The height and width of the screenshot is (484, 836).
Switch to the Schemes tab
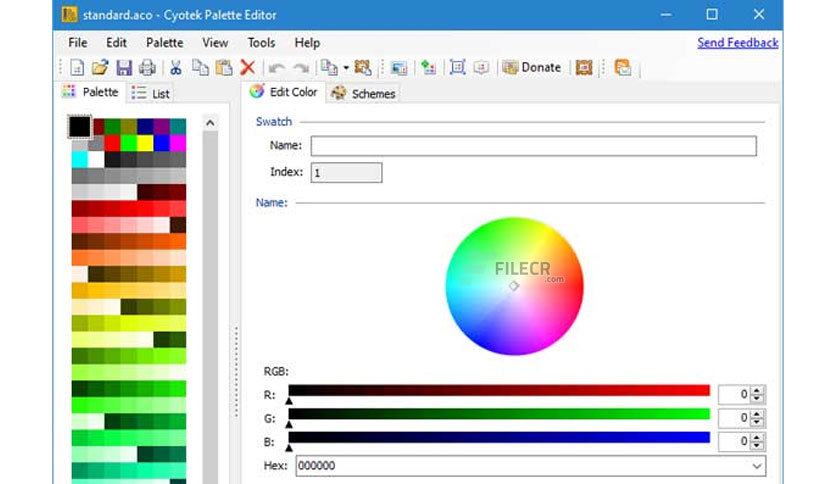pos(363,94)
